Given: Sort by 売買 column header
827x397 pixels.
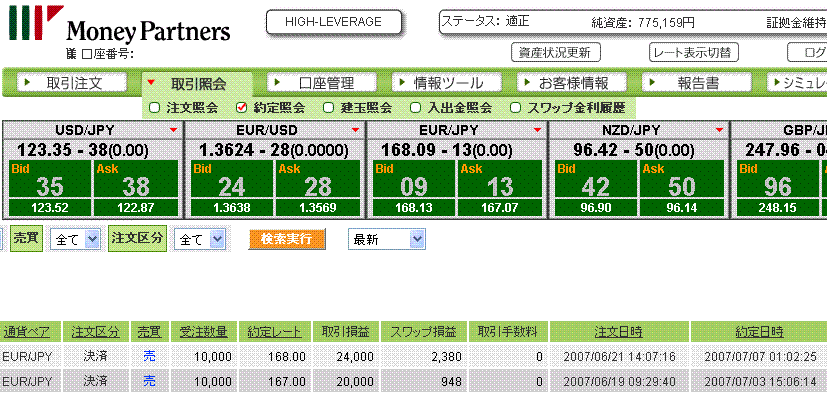Looking at the screenshot, I should 149,332.
